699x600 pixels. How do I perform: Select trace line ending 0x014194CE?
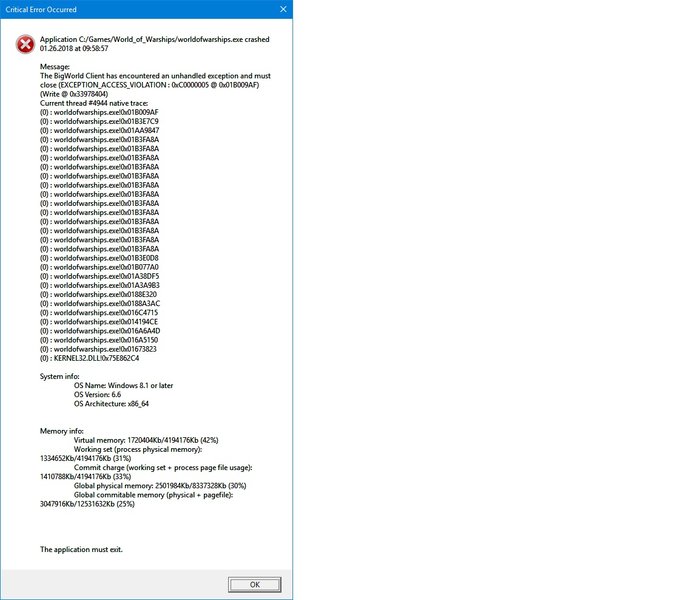coord(99,322)
